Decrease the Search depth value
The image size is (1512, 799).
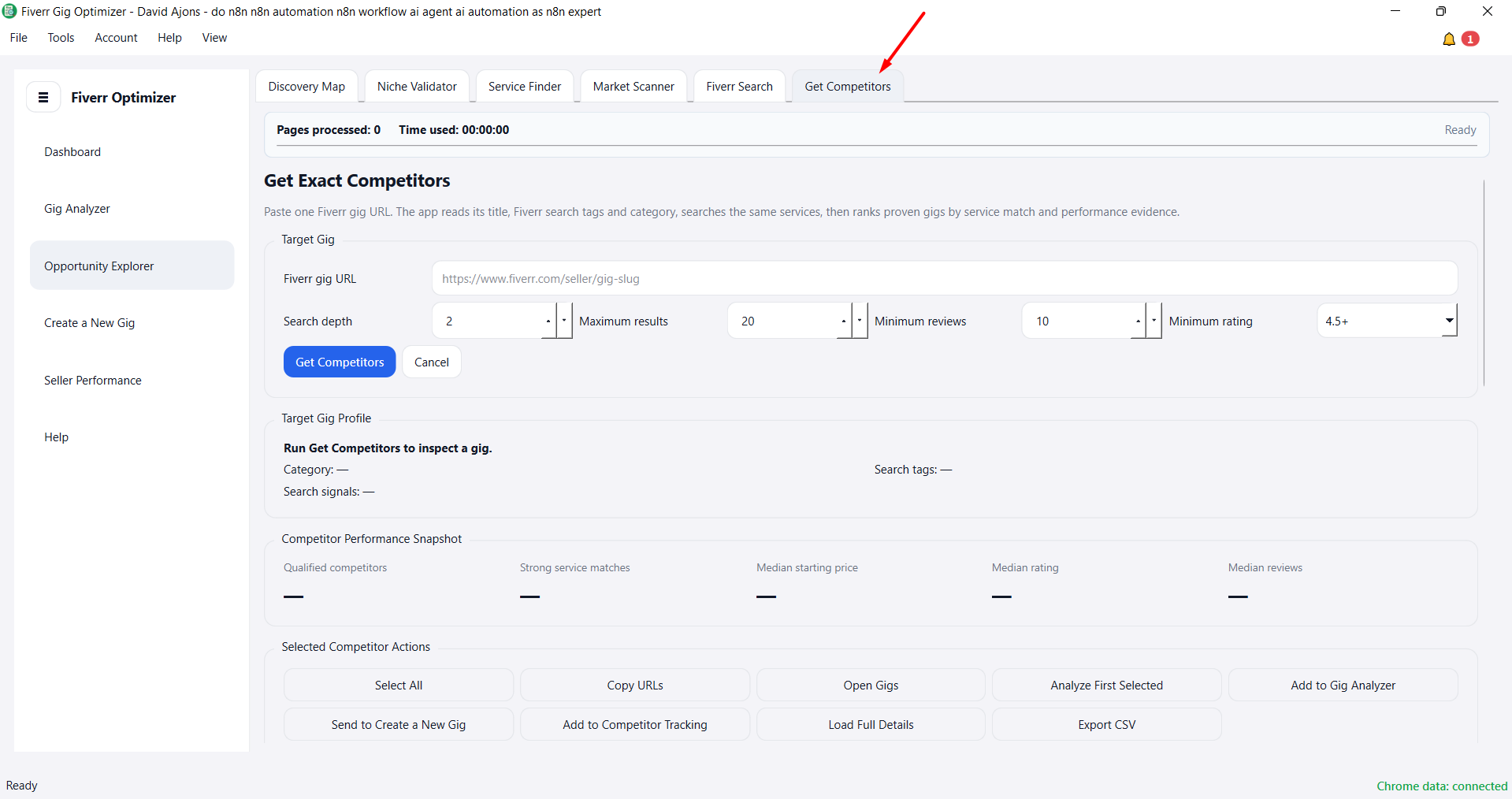point(564,321)
